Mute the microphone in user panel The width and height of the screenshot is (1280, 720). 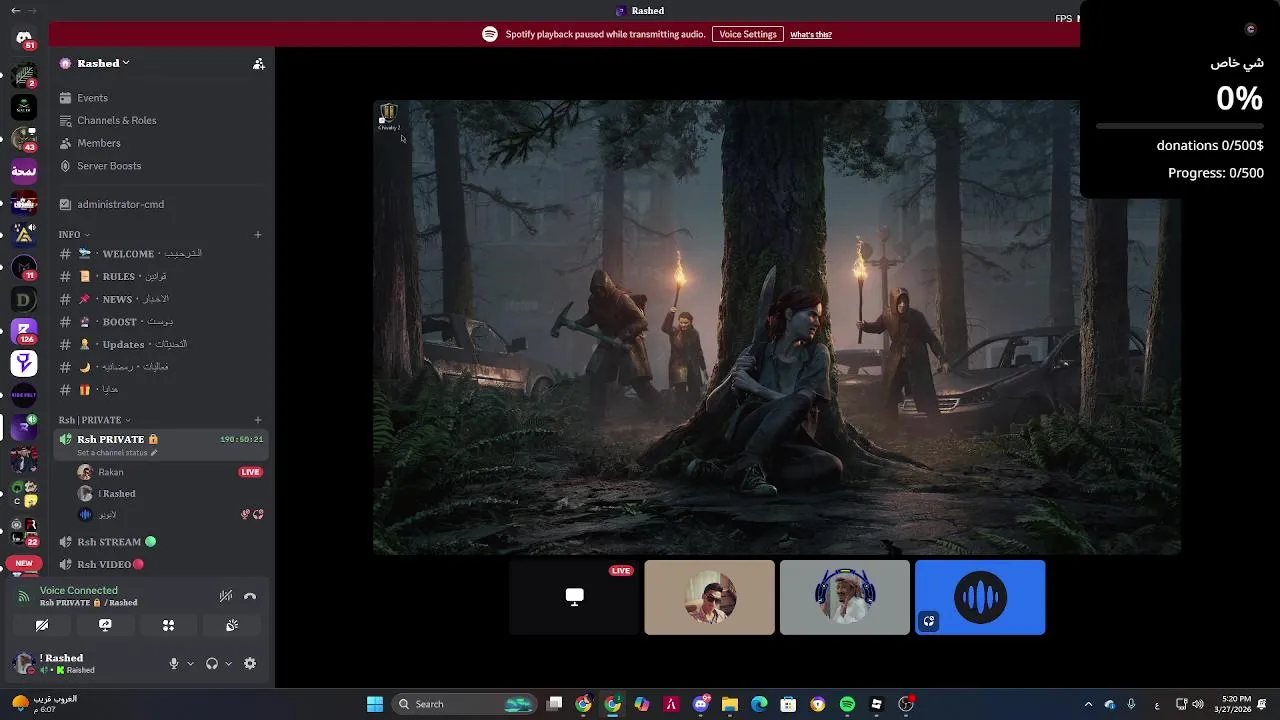pos(174,663)
